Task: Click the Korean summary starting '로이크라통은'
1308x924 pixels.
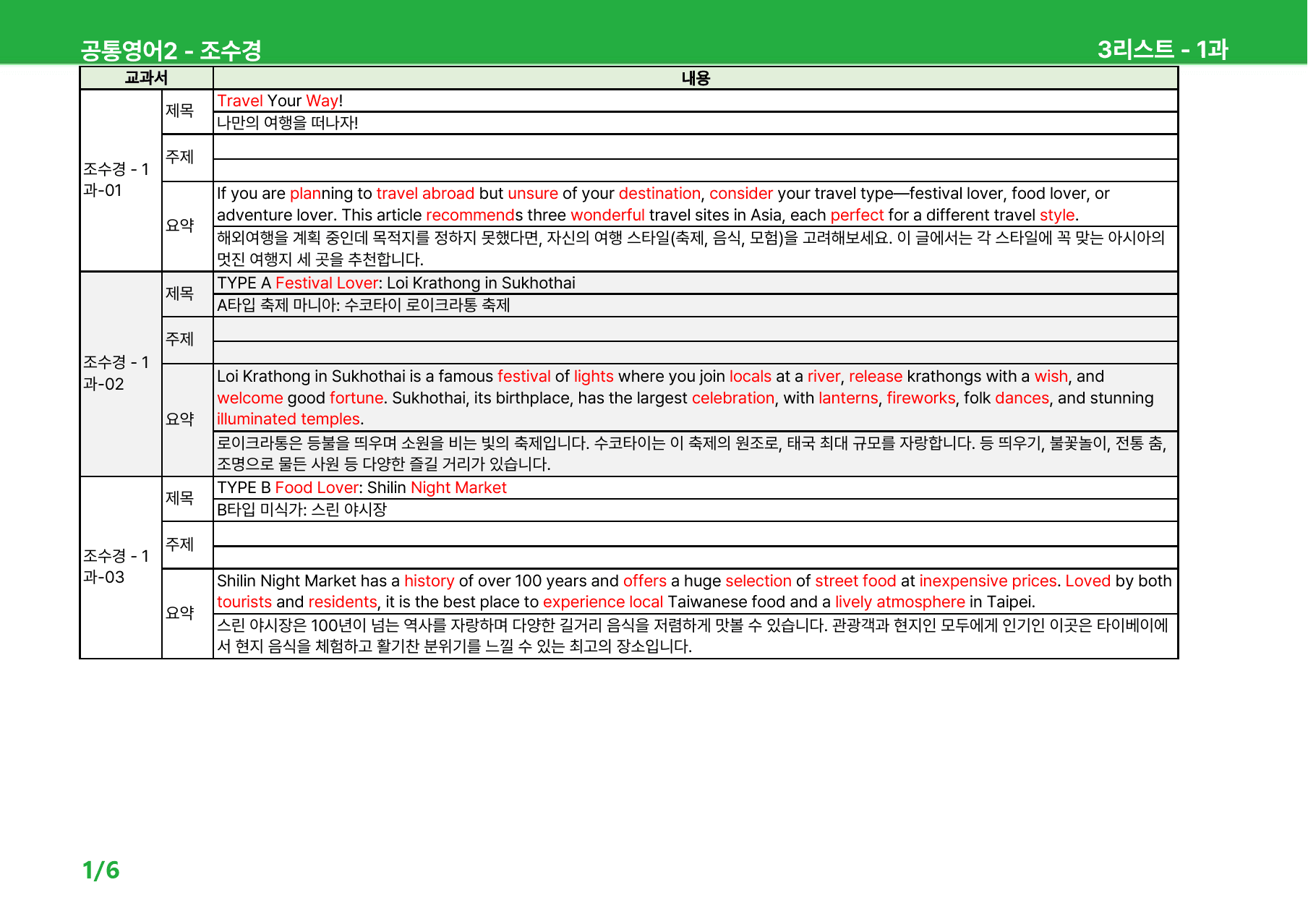Action: pyautogui.click(x=696, y=453)
